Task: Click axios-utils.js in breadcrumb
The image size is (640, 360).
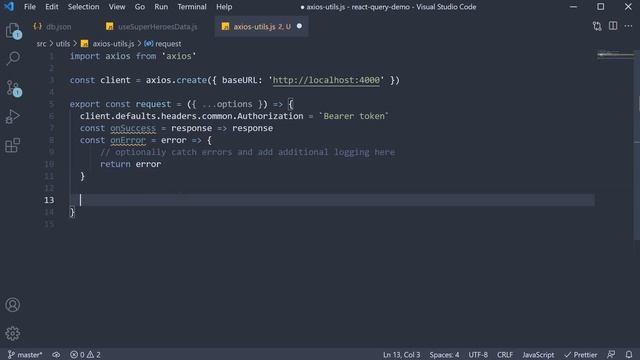Action: pos(113,44)
